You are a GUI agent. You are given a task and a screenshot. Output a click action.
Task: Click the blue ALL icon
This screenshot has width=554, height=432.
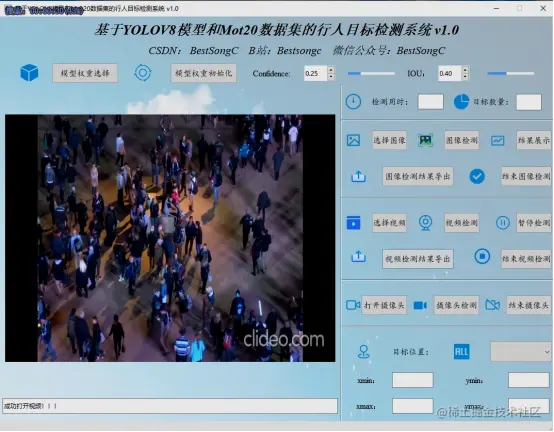click(x=461, y=352)
